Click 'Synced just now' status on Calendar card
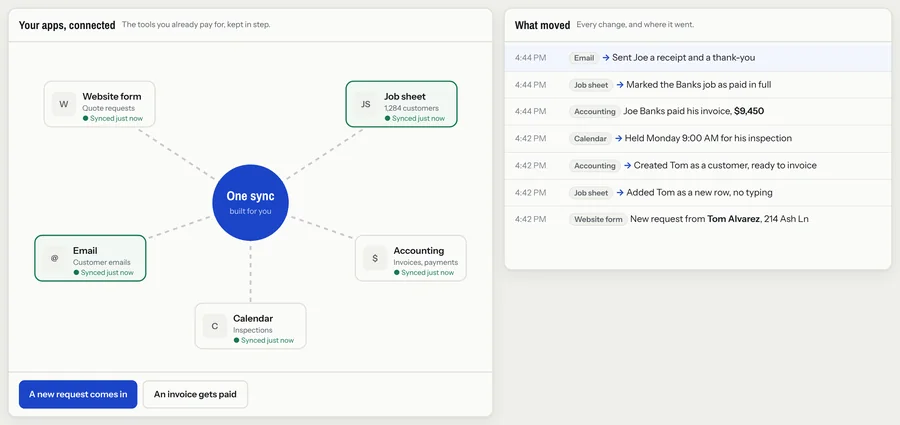Image resolution: width=900 pixels, height=425 pixels. pyautogui.click(x=263, y=340)
